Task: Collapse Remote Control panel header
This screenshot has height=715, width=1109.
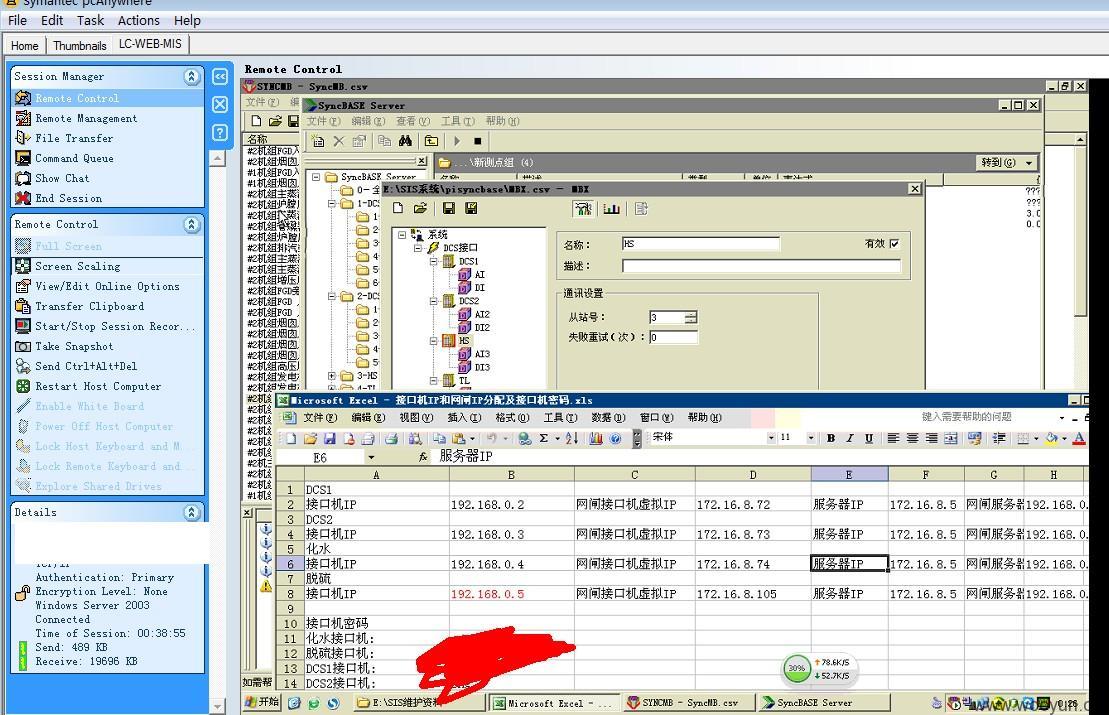Action: pos(192,224)
